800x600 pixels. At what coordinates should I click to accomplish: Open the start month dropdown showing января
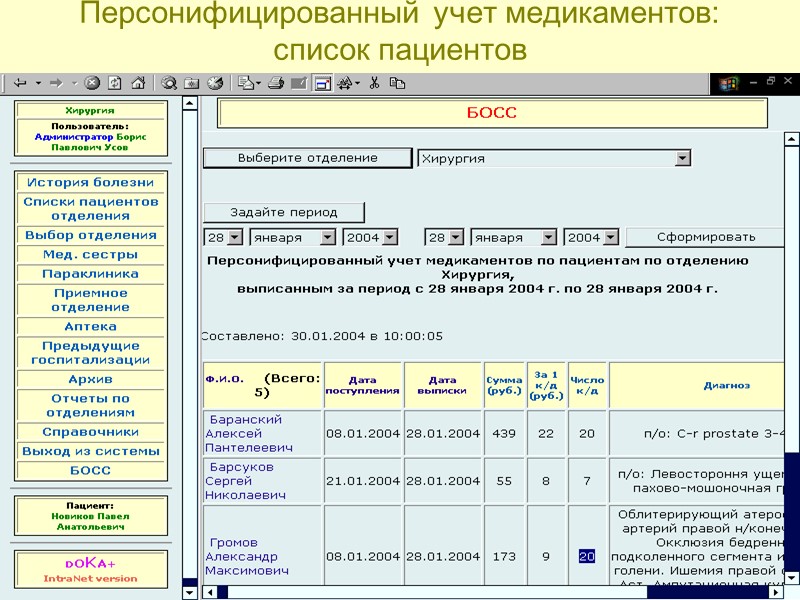[292, 237]
